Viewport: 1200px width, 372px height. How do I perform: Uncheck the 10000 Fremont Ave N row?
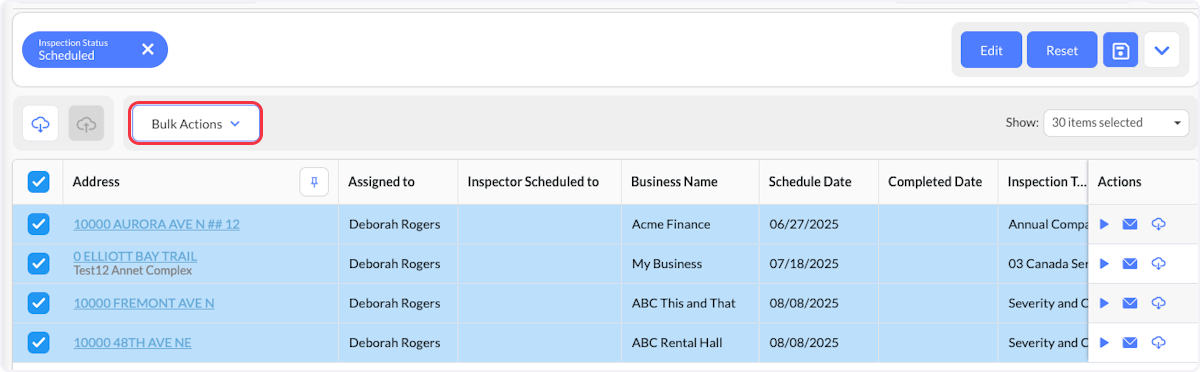tap(38, 303)
